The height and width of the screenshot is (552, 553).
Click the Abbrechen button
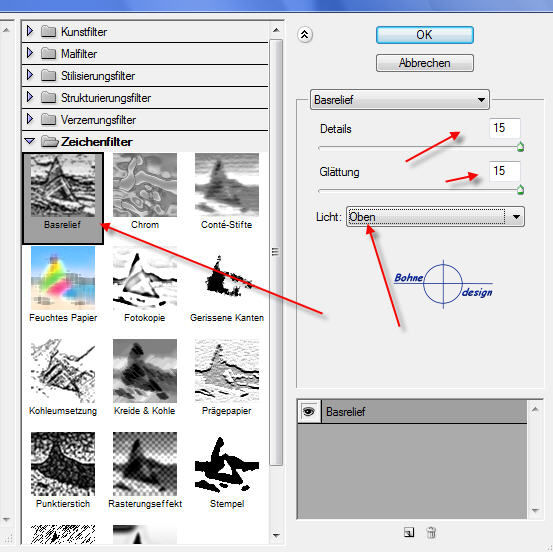pyautogui.click(x=425, y=63)
